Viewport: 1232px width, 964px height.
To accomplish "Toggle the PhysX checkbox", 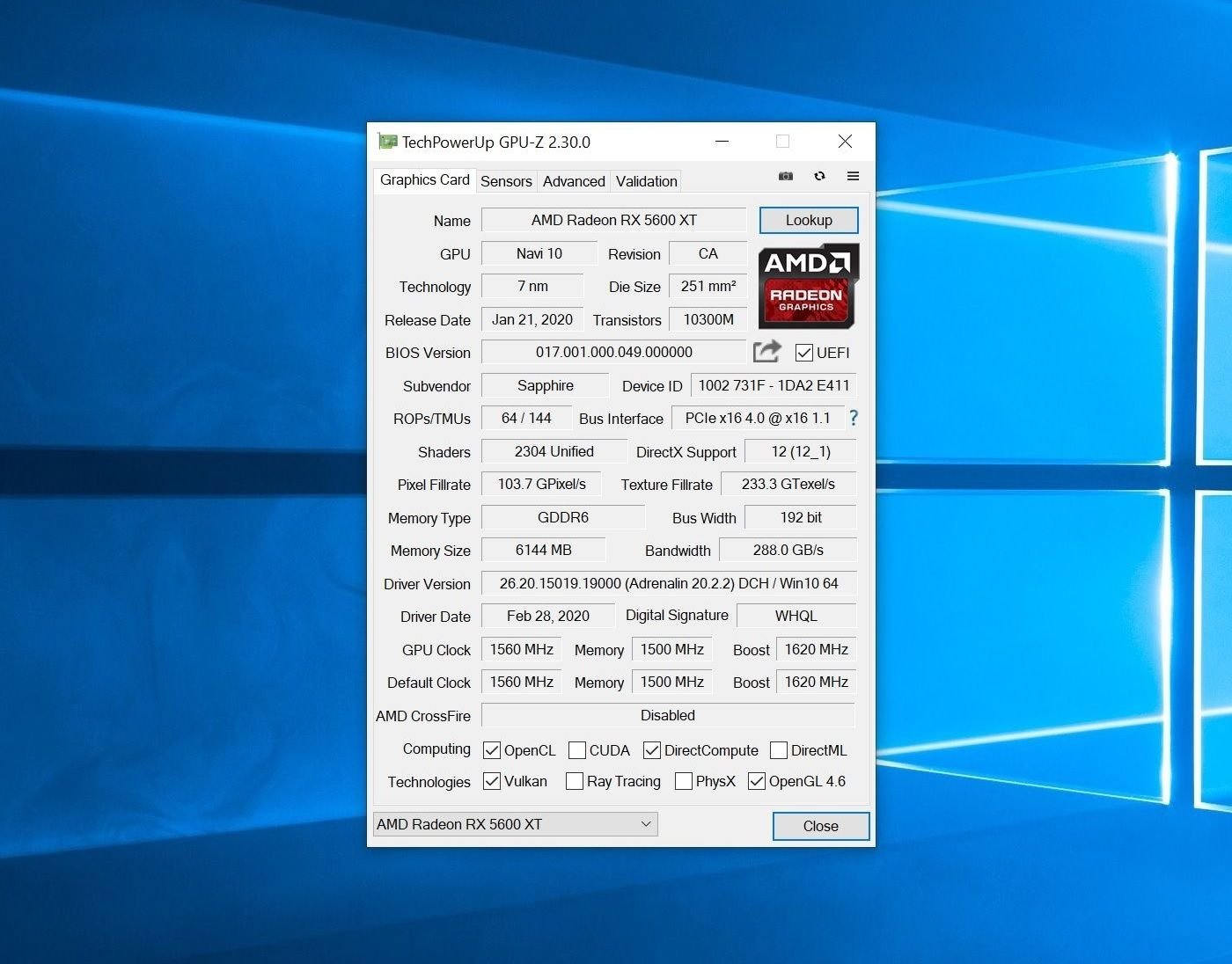I will pos(684,781).
